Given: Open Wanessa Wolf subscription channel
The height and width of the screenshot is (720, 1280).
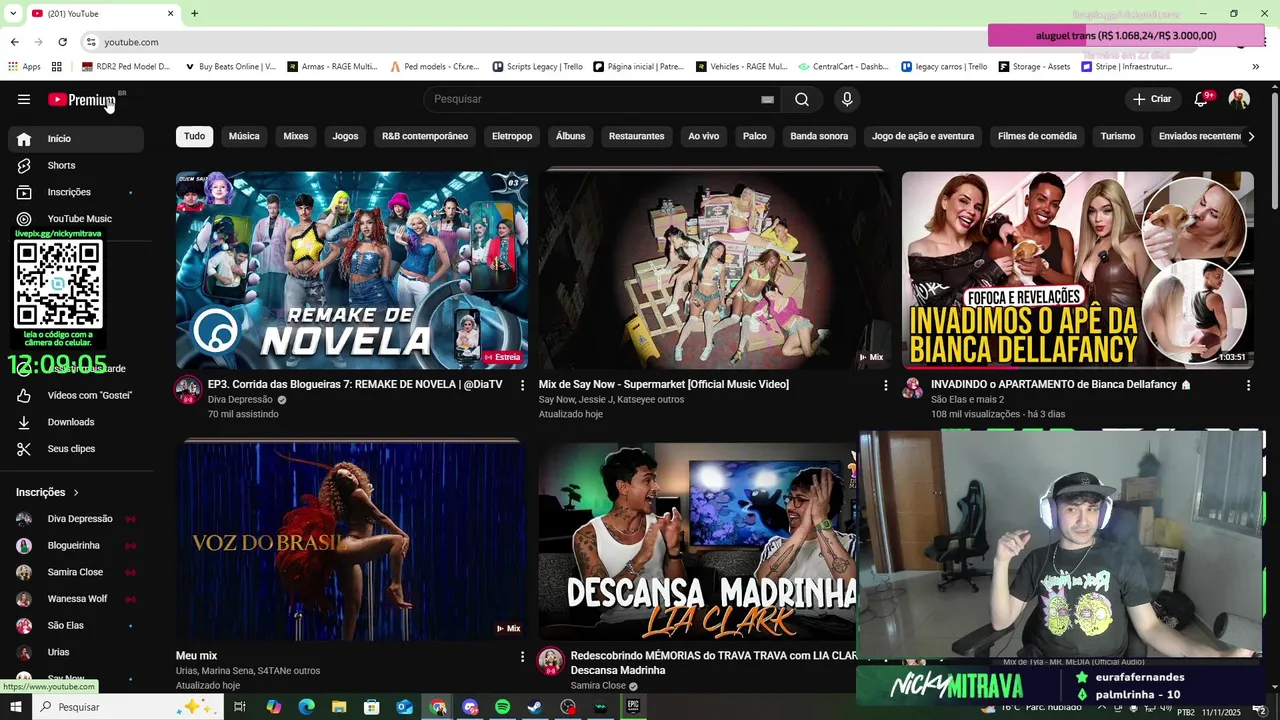Looking at the screenshot, I should [x=76, y=599].
